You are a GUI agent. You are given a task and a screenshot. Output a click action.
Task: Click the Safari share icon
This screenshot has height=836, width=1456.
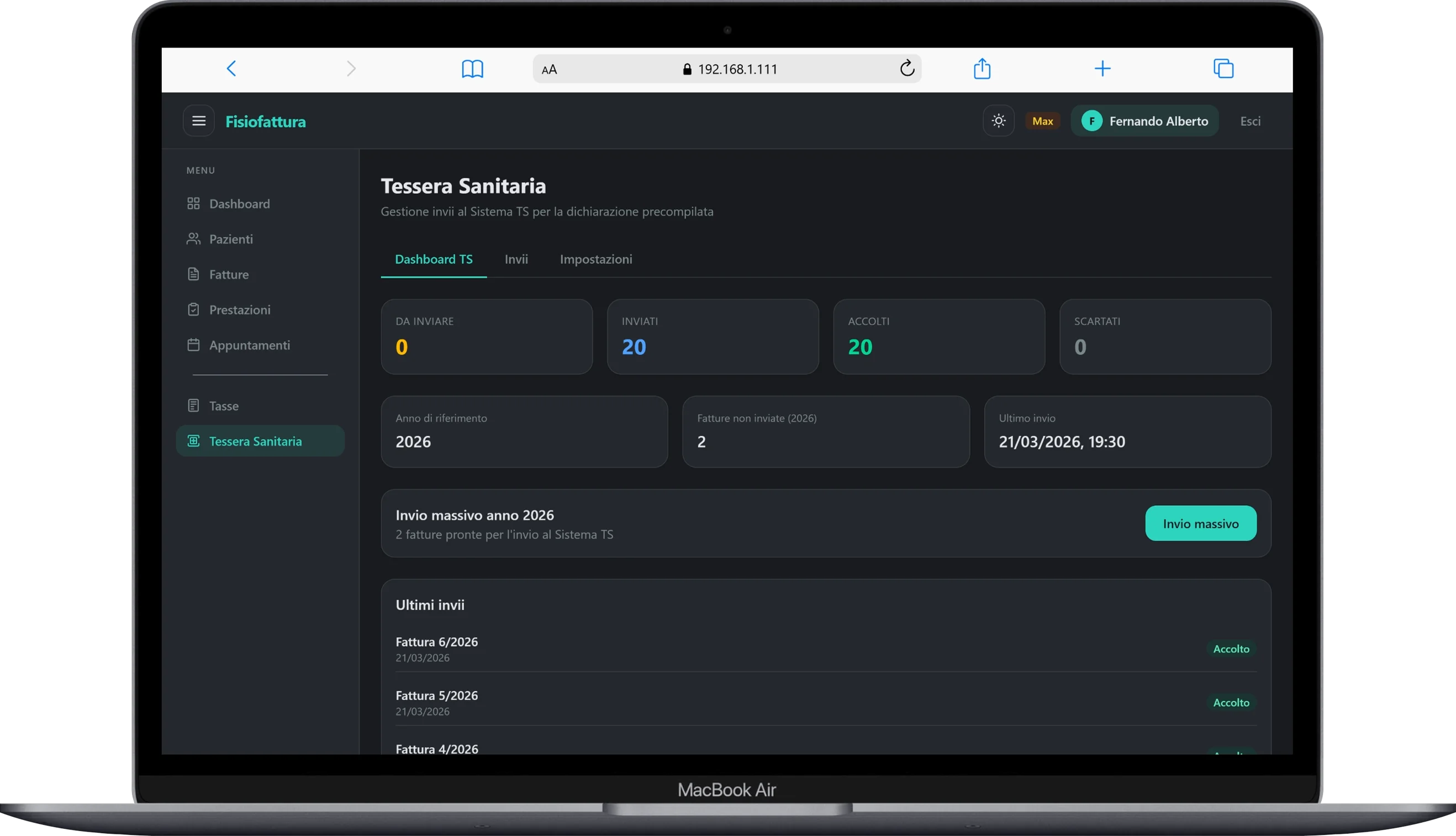(982, 68)
